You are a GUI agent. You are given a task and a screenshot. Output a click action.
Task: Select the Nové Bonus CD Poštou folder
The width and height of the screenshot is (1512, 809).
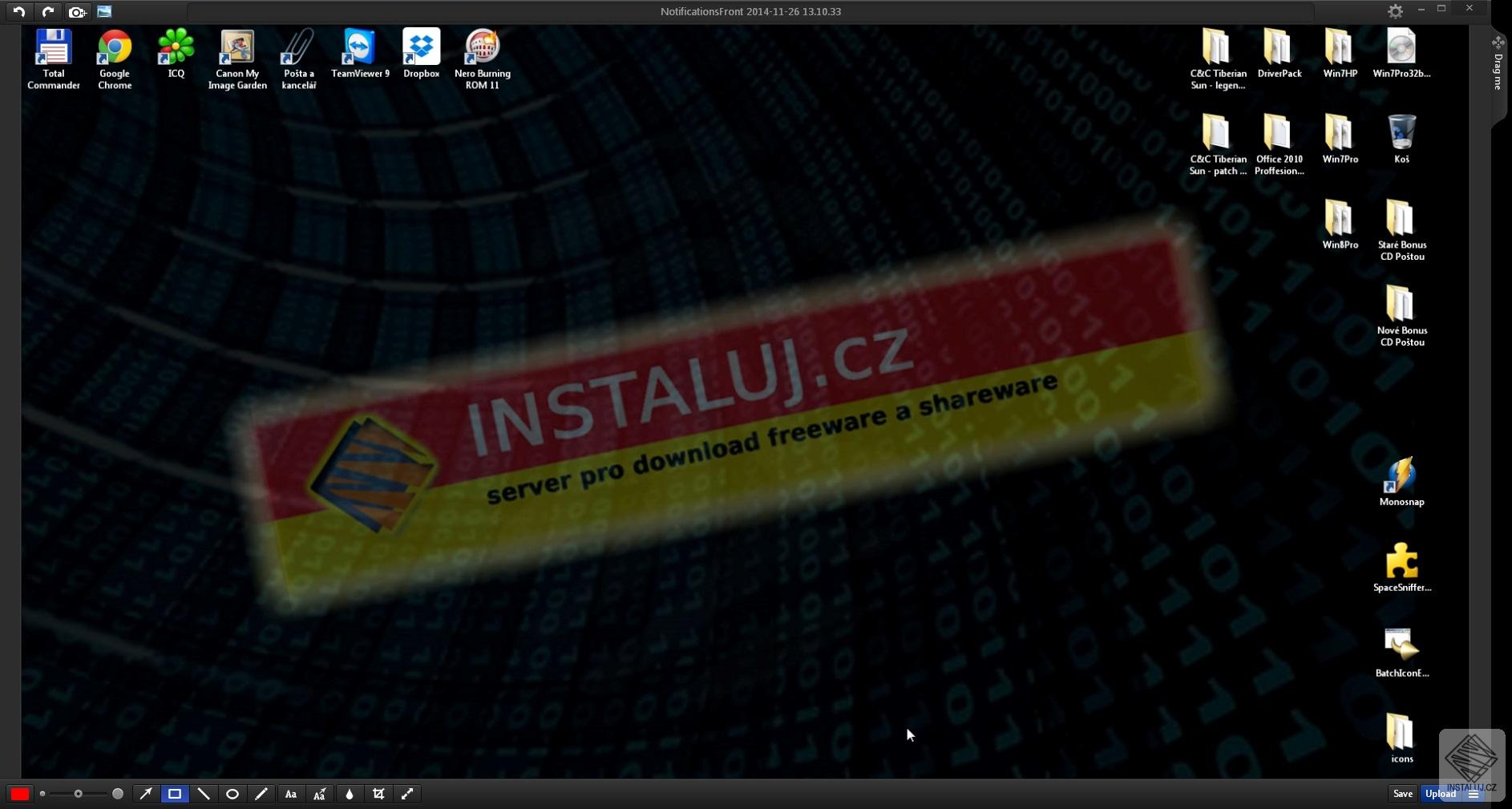click(x=1401, y=317)
